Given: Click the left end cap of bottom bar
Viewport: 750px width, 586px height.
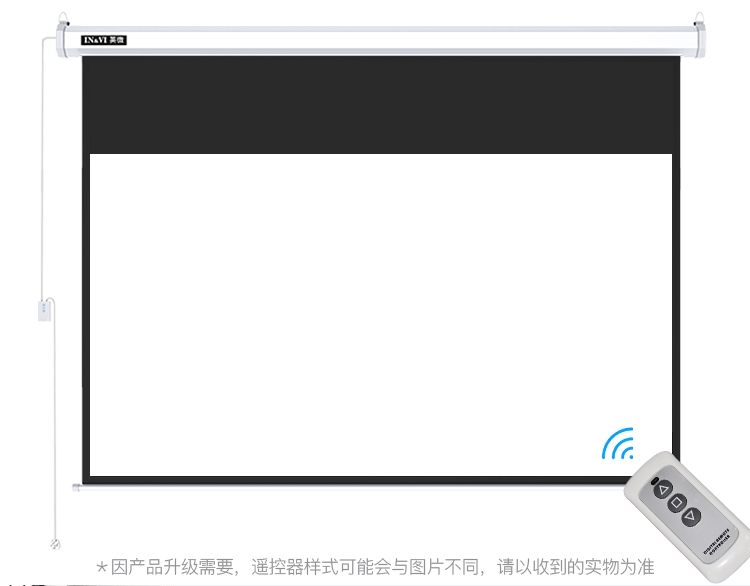Looking at the screenshot, I should [x=78, y=486].
